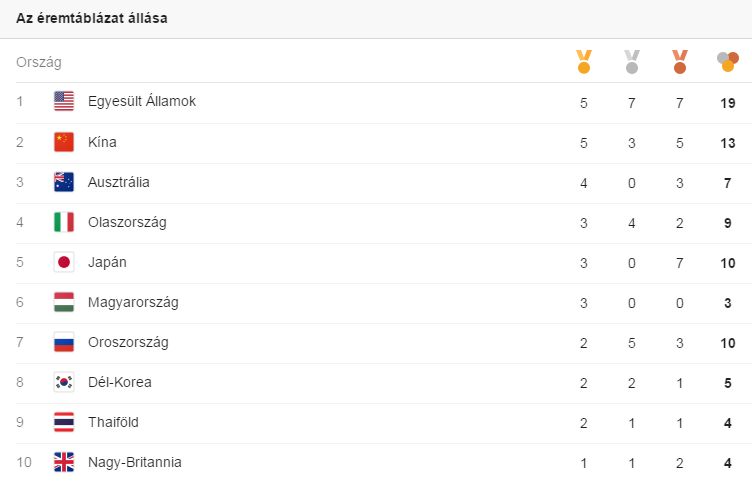Click the United States flag icon
This screenshot has width=752, height=483.
(64, 101)
